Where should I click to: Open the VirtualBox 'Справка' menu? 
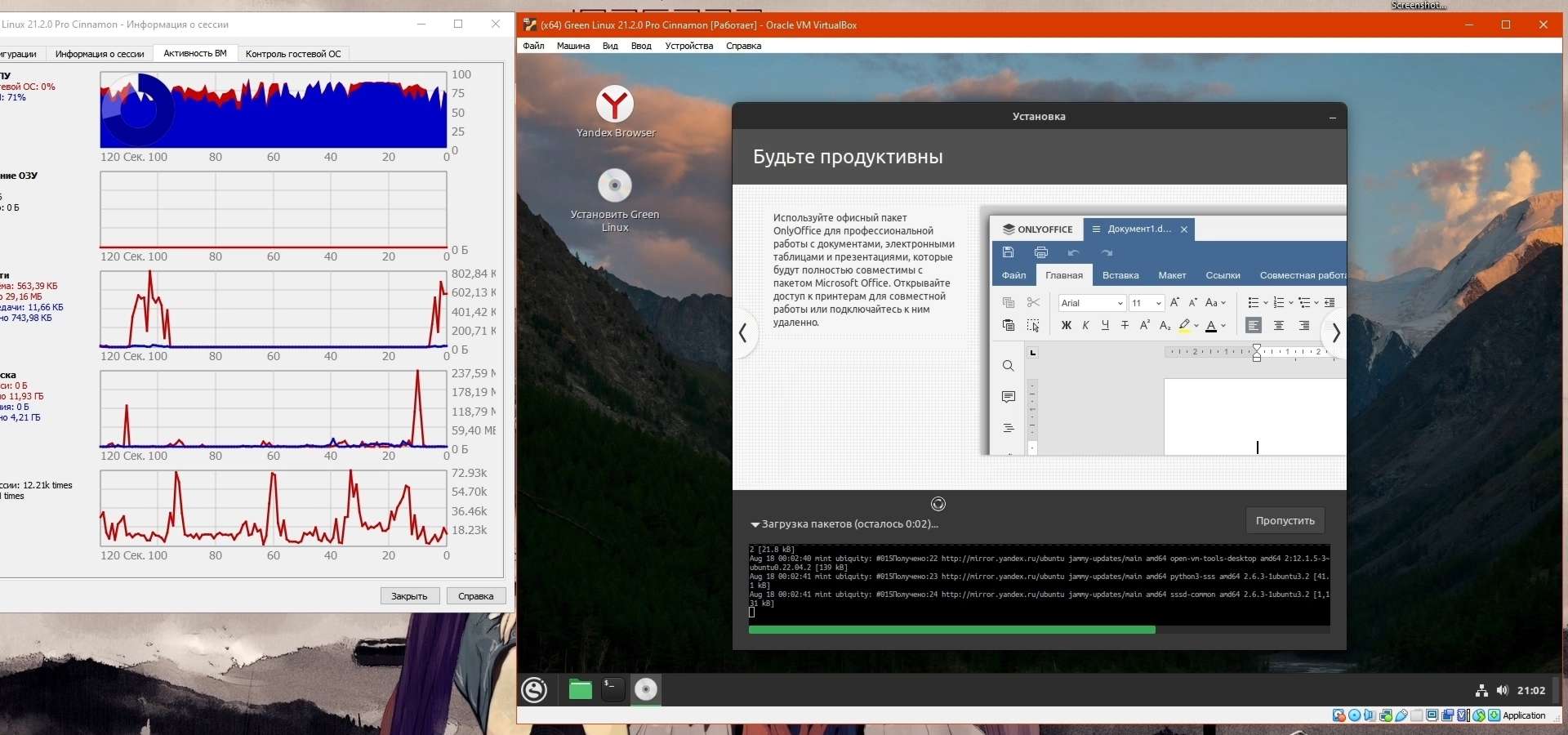pos(743,46)
